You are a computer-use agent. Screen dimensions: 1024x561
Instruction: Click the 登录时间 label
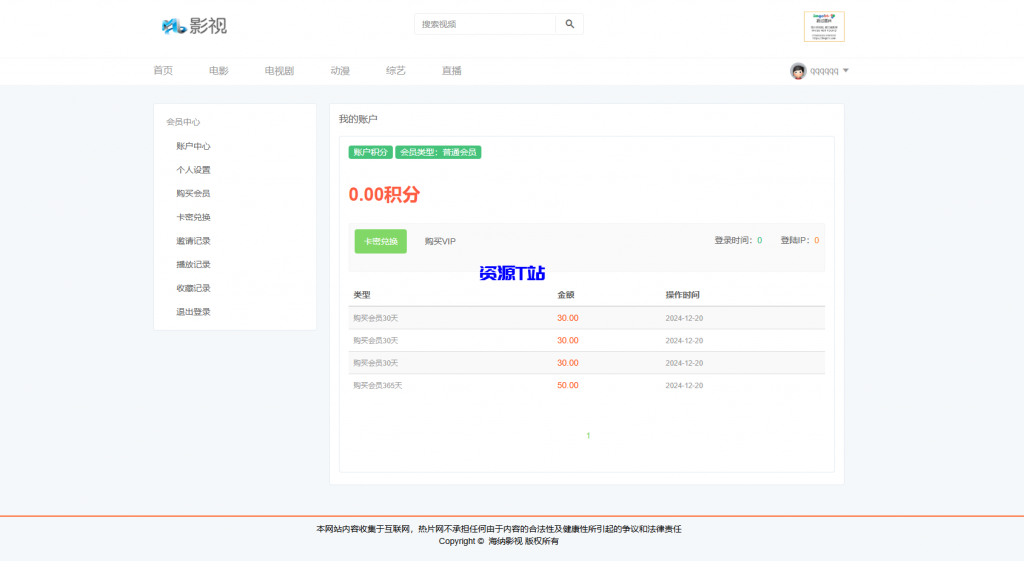pos(735,240)
